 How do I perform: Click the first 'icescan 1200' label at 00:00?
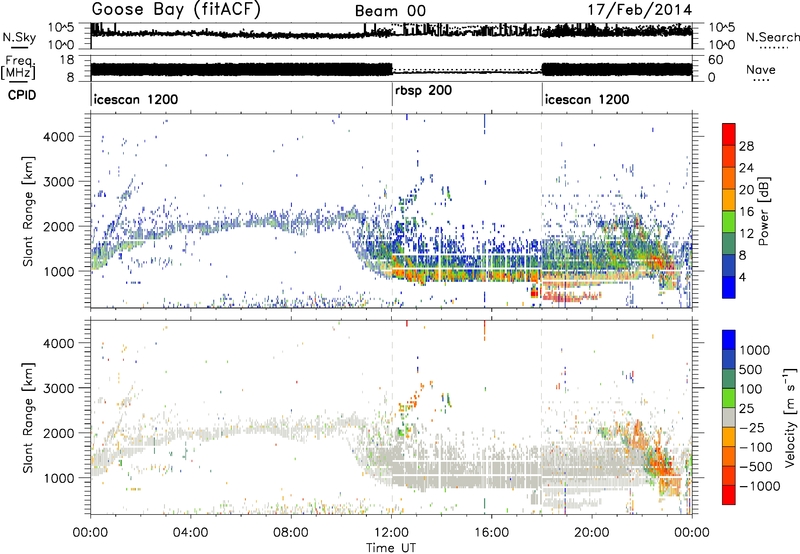(136, 99)
